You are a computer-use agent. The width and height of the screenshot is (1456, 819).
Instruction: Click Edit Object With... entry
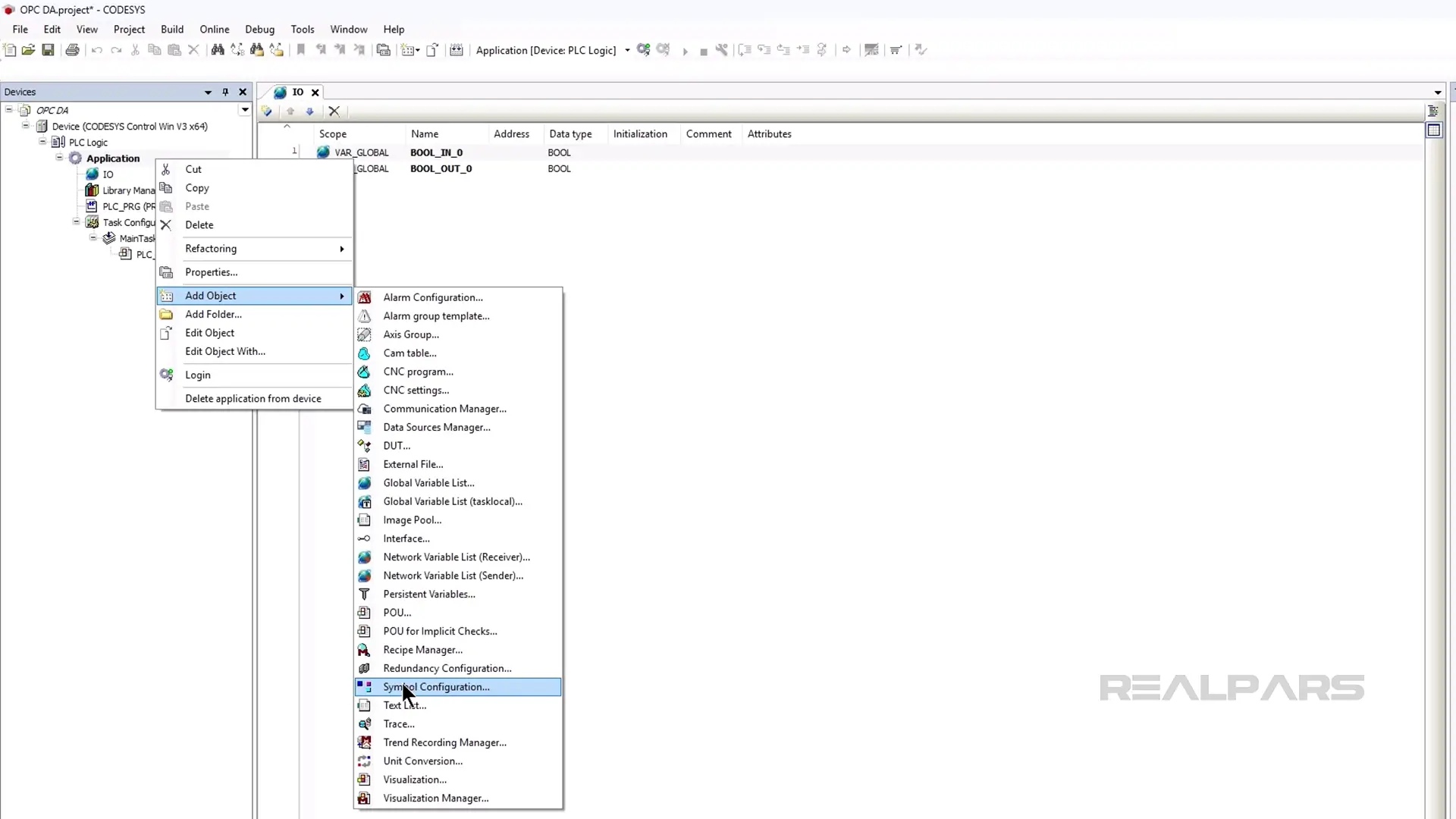[x=254, y=351]
